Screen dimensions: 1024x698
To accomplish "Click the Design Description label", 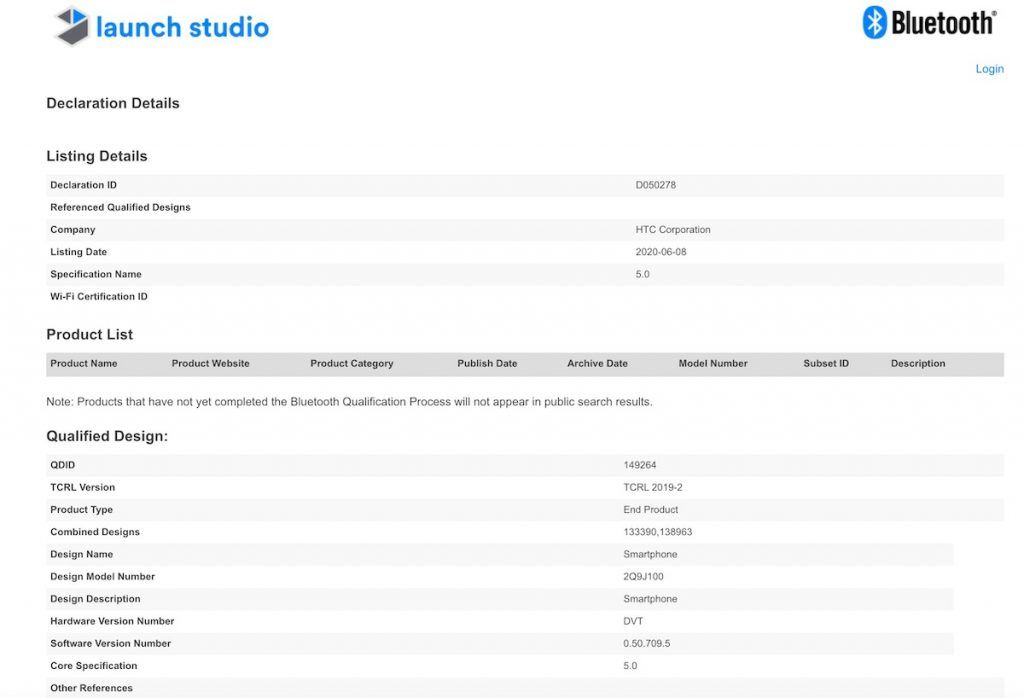I will pos(95,599).
